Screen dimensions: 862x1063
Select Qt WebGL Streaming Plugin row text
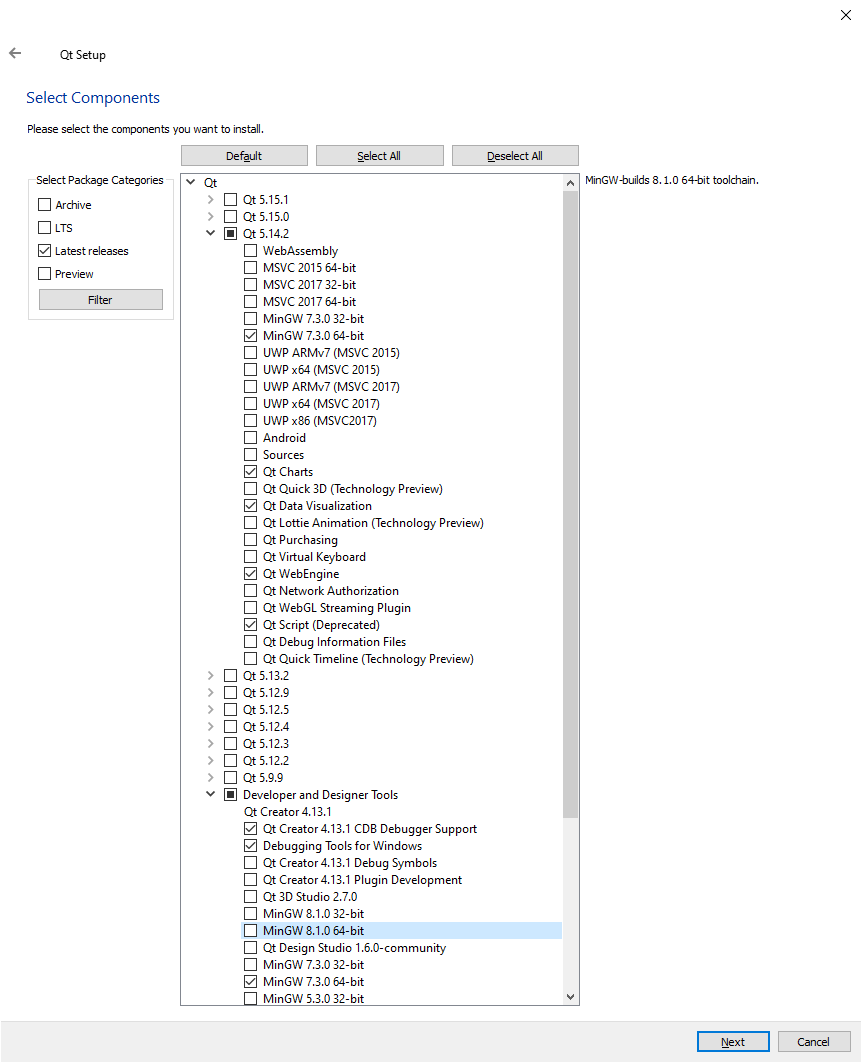[x=337, y=608]
